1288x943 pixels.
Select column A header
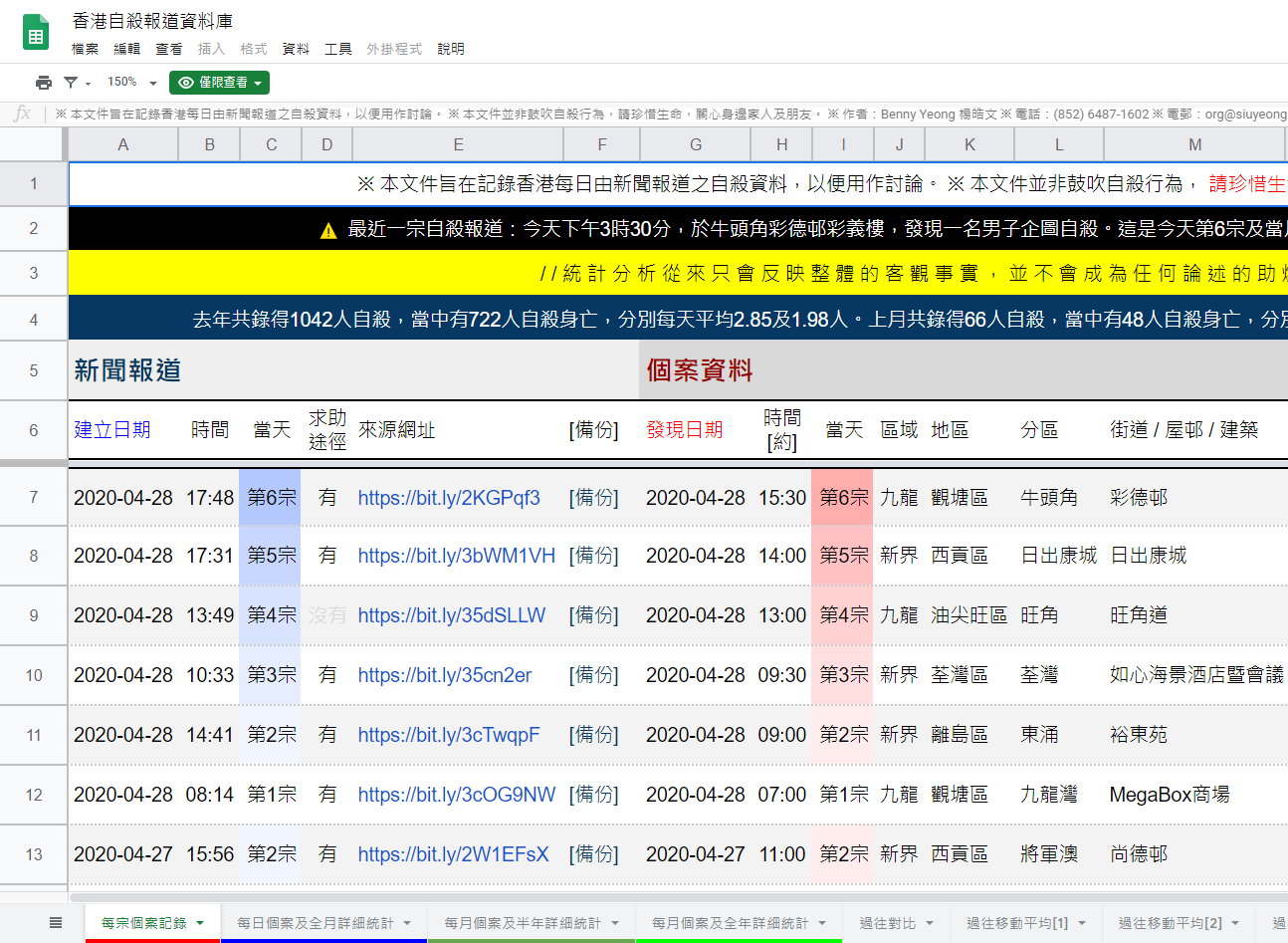[123, 144]
